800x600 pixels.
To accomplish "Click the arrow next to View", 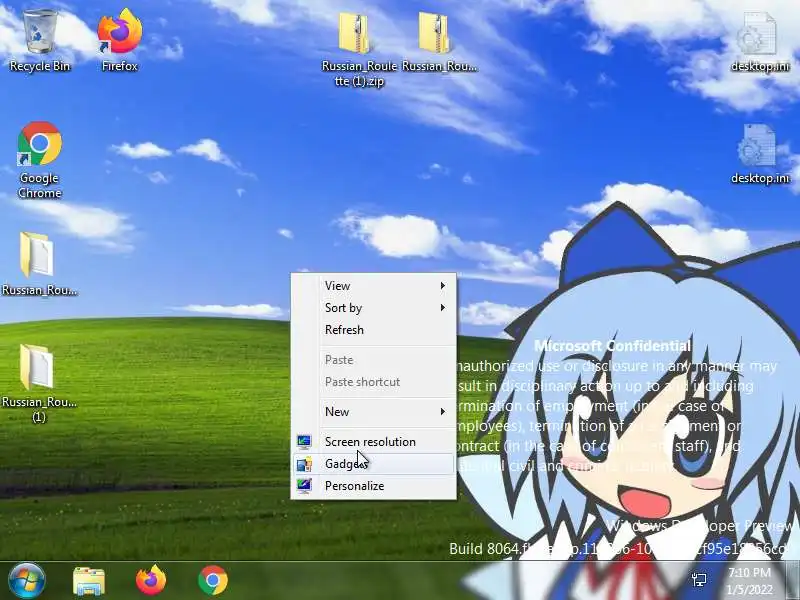I will [443, 286].
